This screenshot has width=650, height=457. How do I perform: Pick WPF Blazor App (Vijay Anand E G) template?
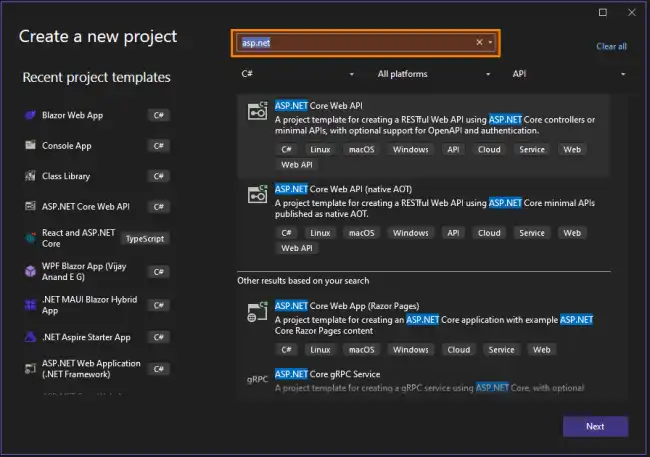[x=97, y=272]
